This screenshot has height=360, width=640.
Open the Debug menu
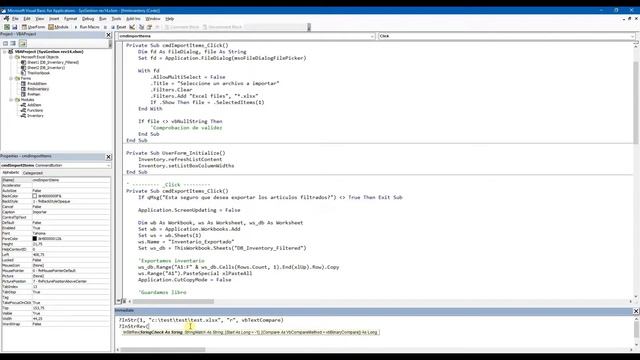click(x=88, y=19)
